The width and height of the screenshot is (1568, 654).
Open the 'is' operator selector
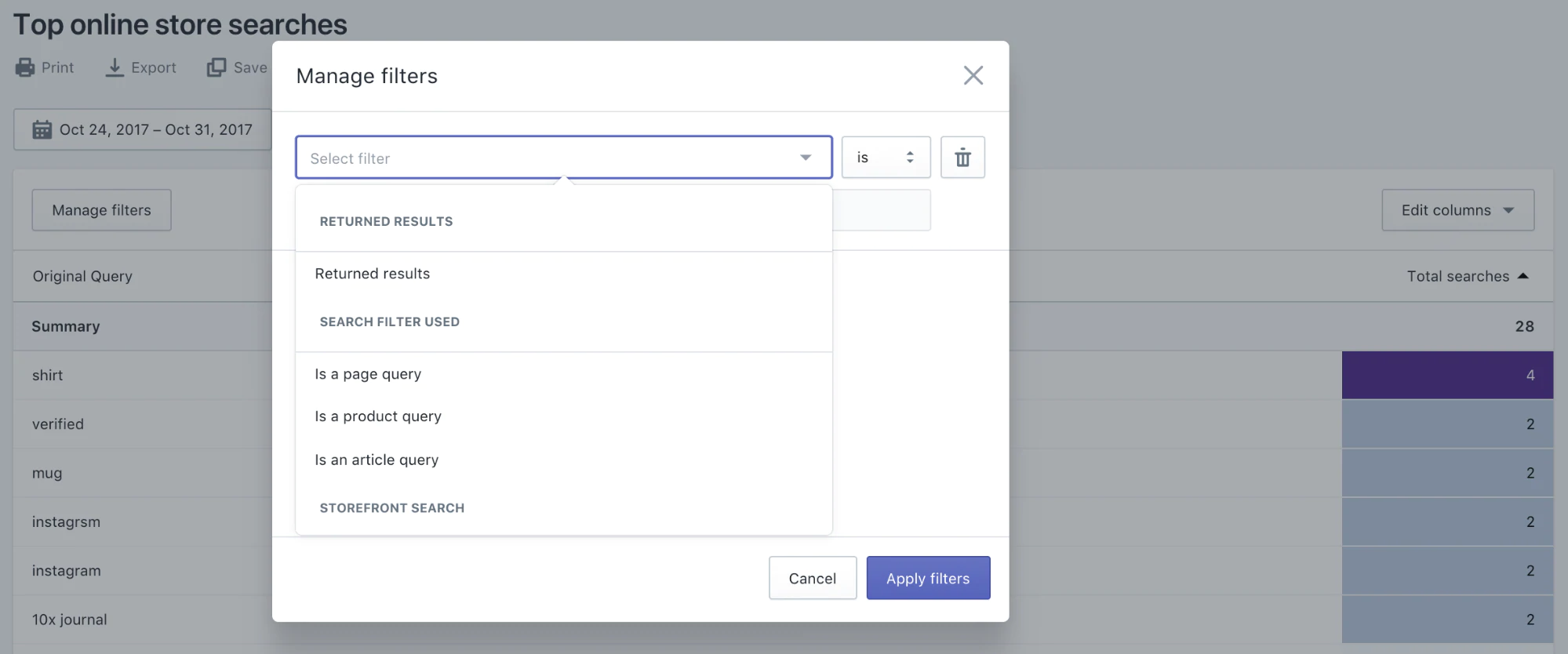(886, 158)
